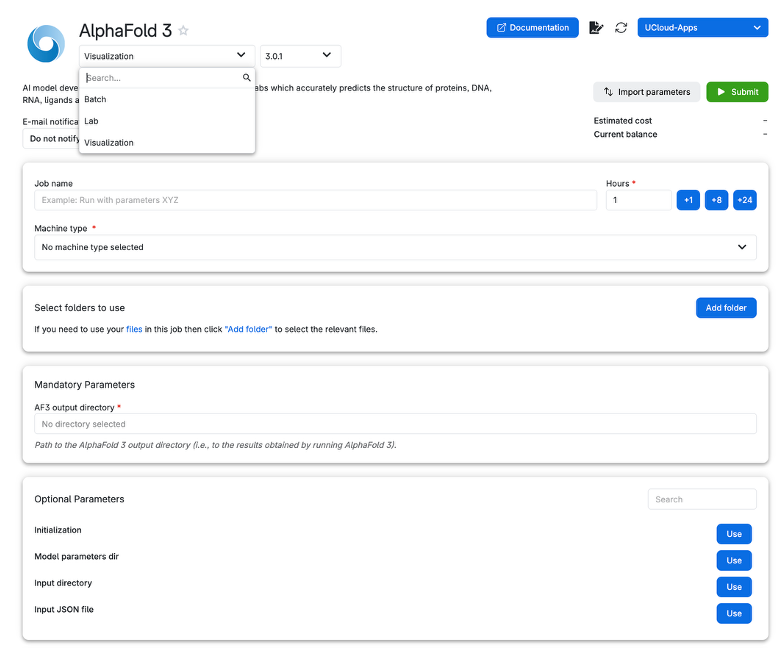Screen dimensions: 782x648
Task: Open the files link
Action: point(134,329)
